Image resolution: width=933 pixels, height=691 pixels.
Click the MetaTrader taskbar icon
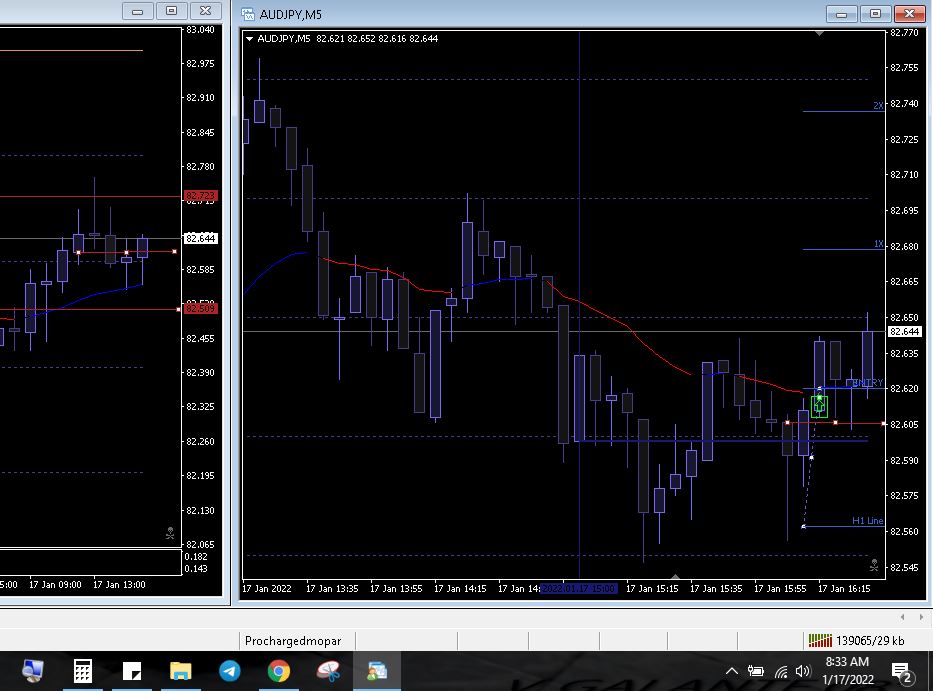coord(377,671)
